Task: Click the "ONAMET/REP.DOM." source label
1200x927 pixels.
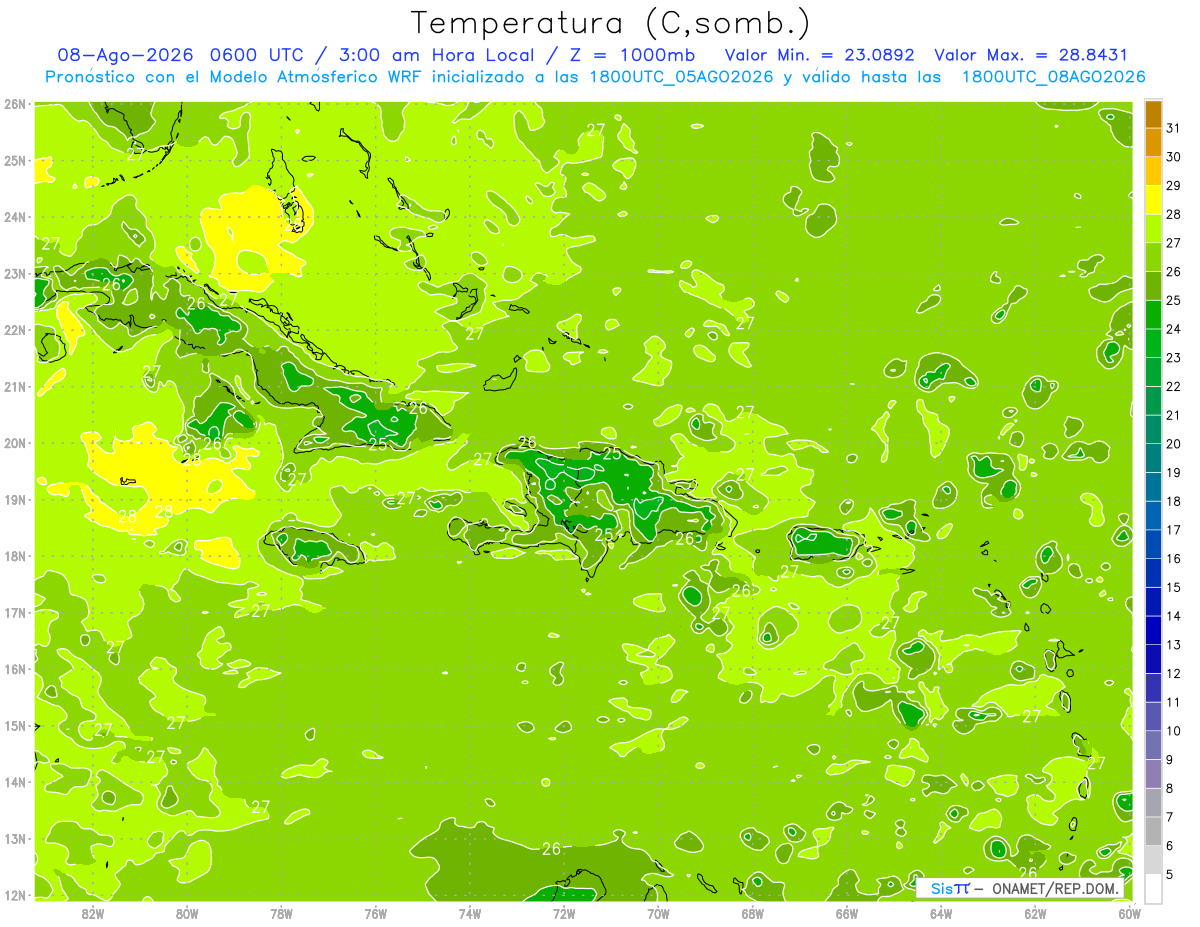Action: coord(1056,888)
